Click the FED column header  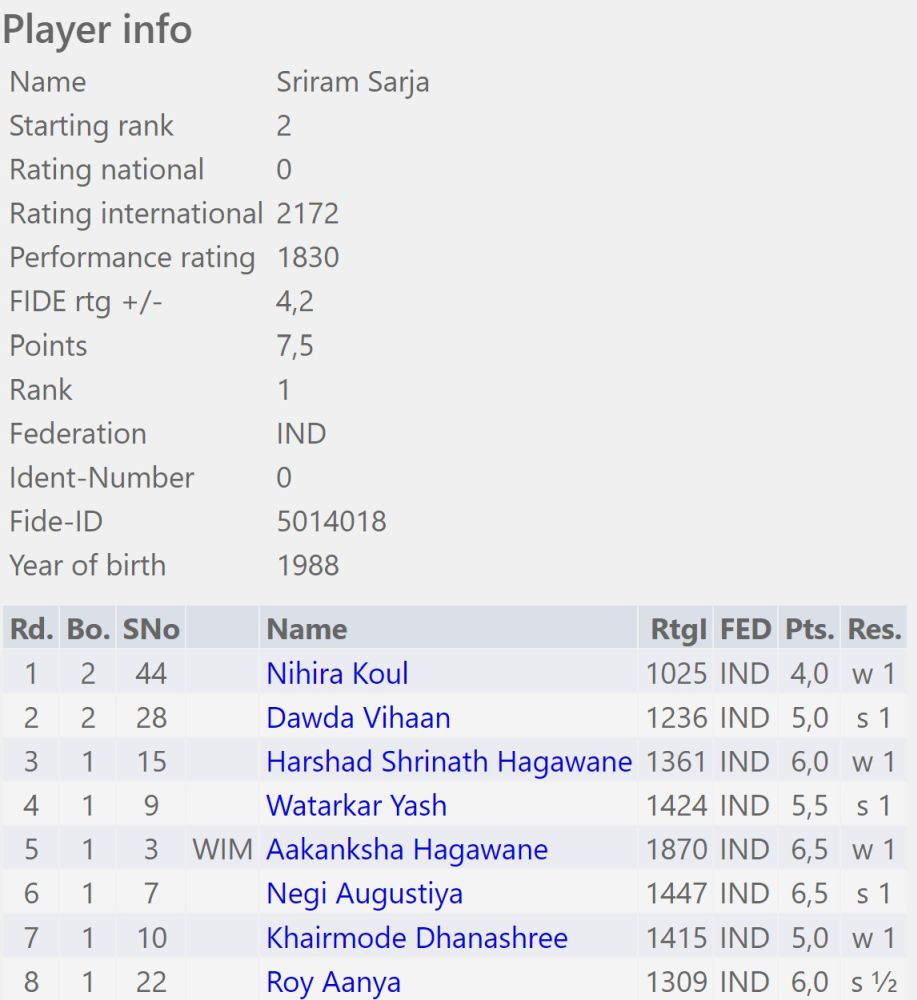pyautogui.click(x=746, y=630)
